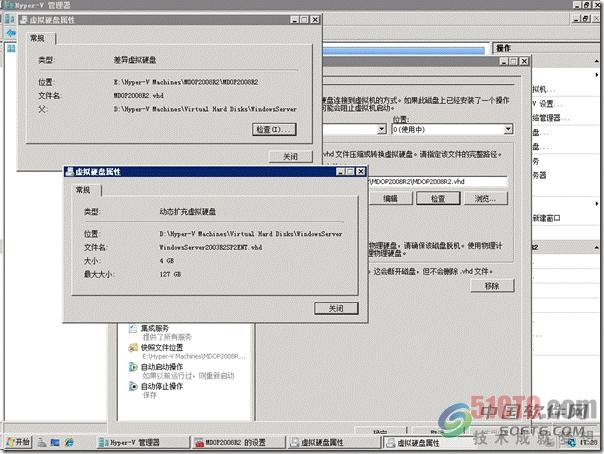Image resolution: width=604 pixels, height=454 pixels.
Task: Click the 开始 Start button
Action: click(x=18, y=442)
